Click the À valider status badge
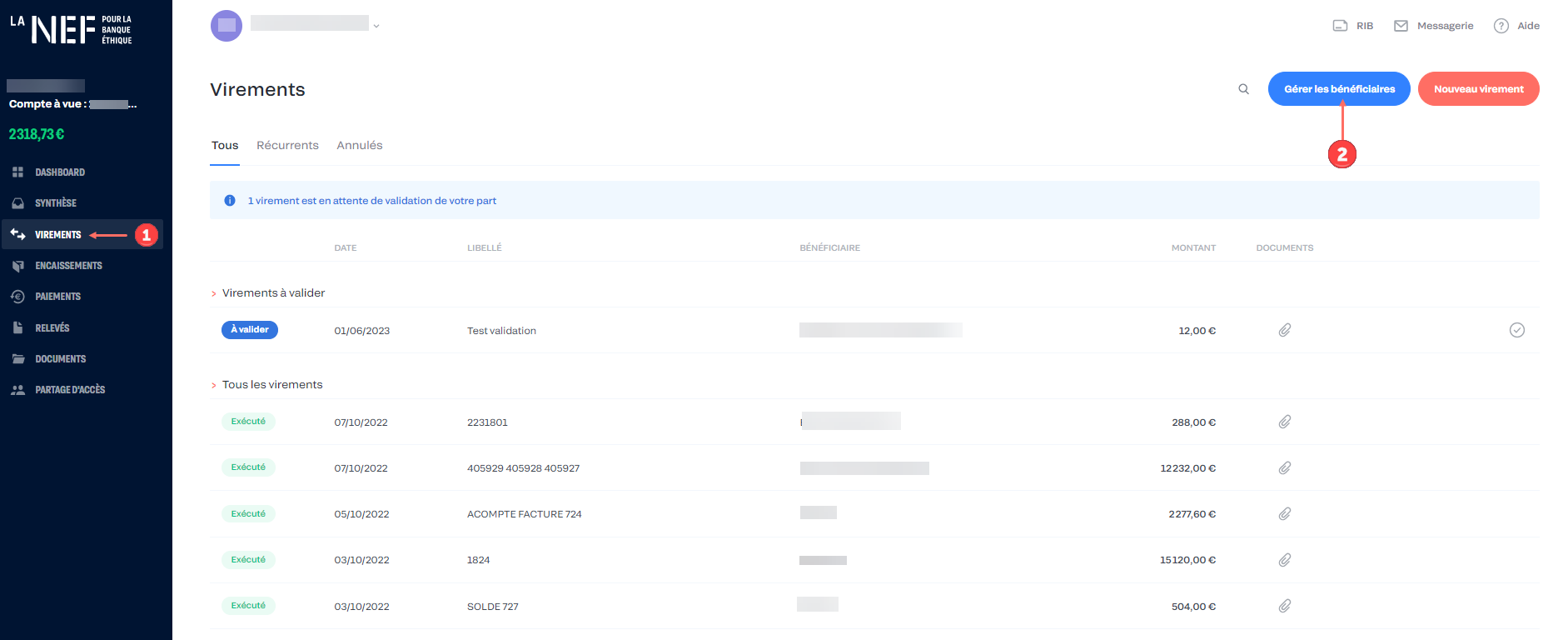 250,330
